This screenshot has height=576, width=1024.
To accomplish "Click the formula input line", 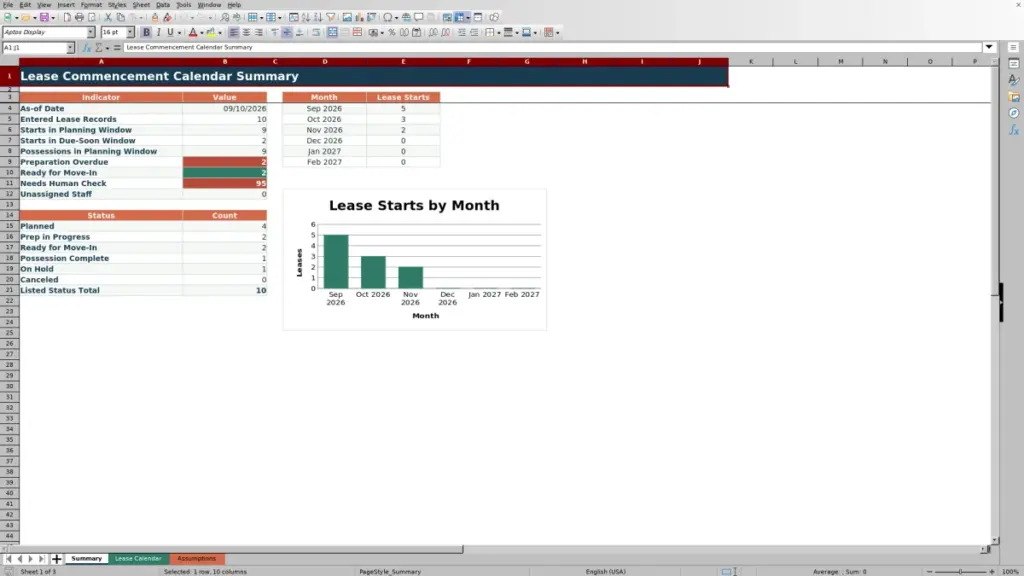I will pos(552,48).
